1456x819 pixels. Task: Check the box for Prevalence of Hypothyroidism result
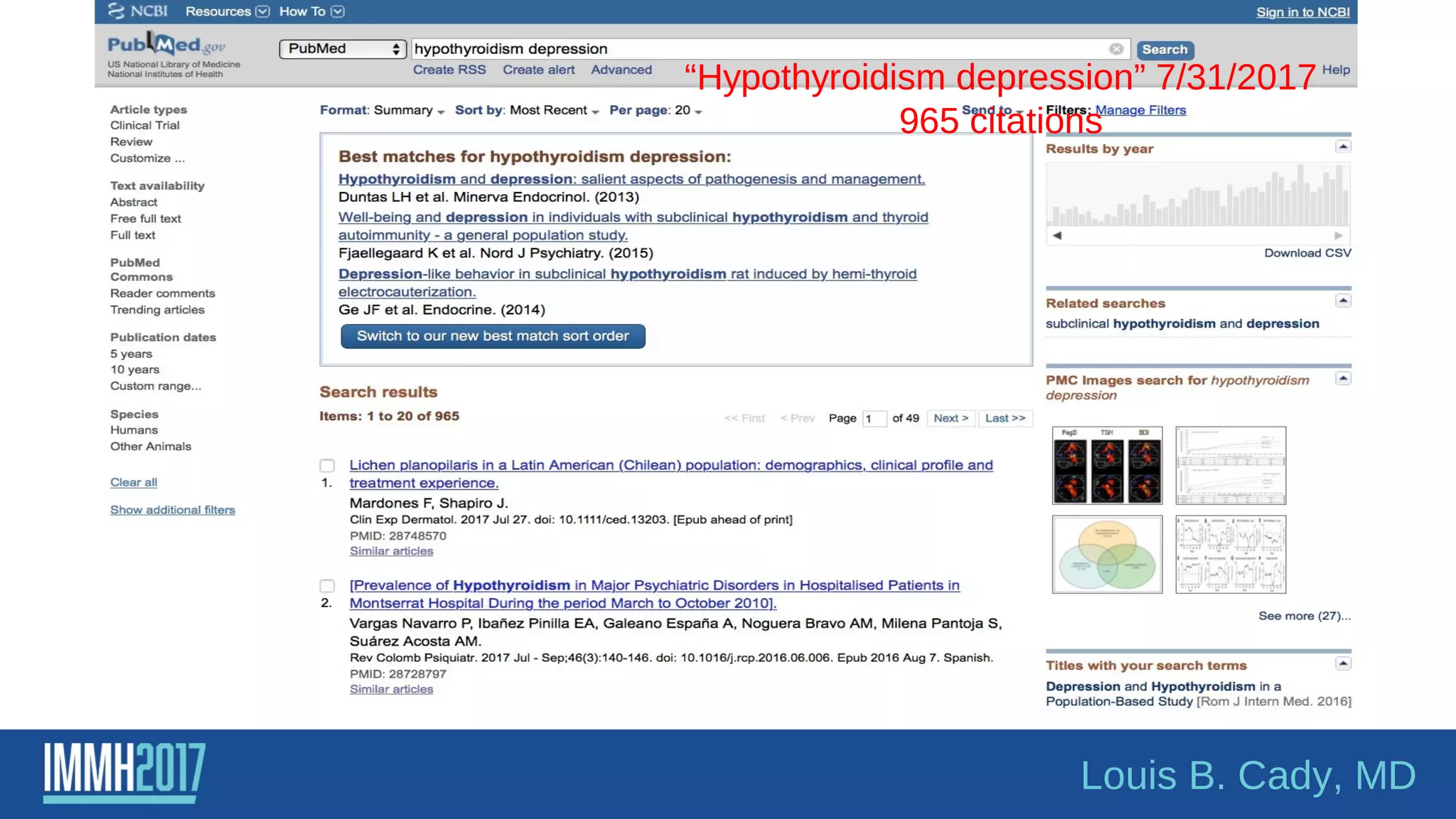coord(327,586)
